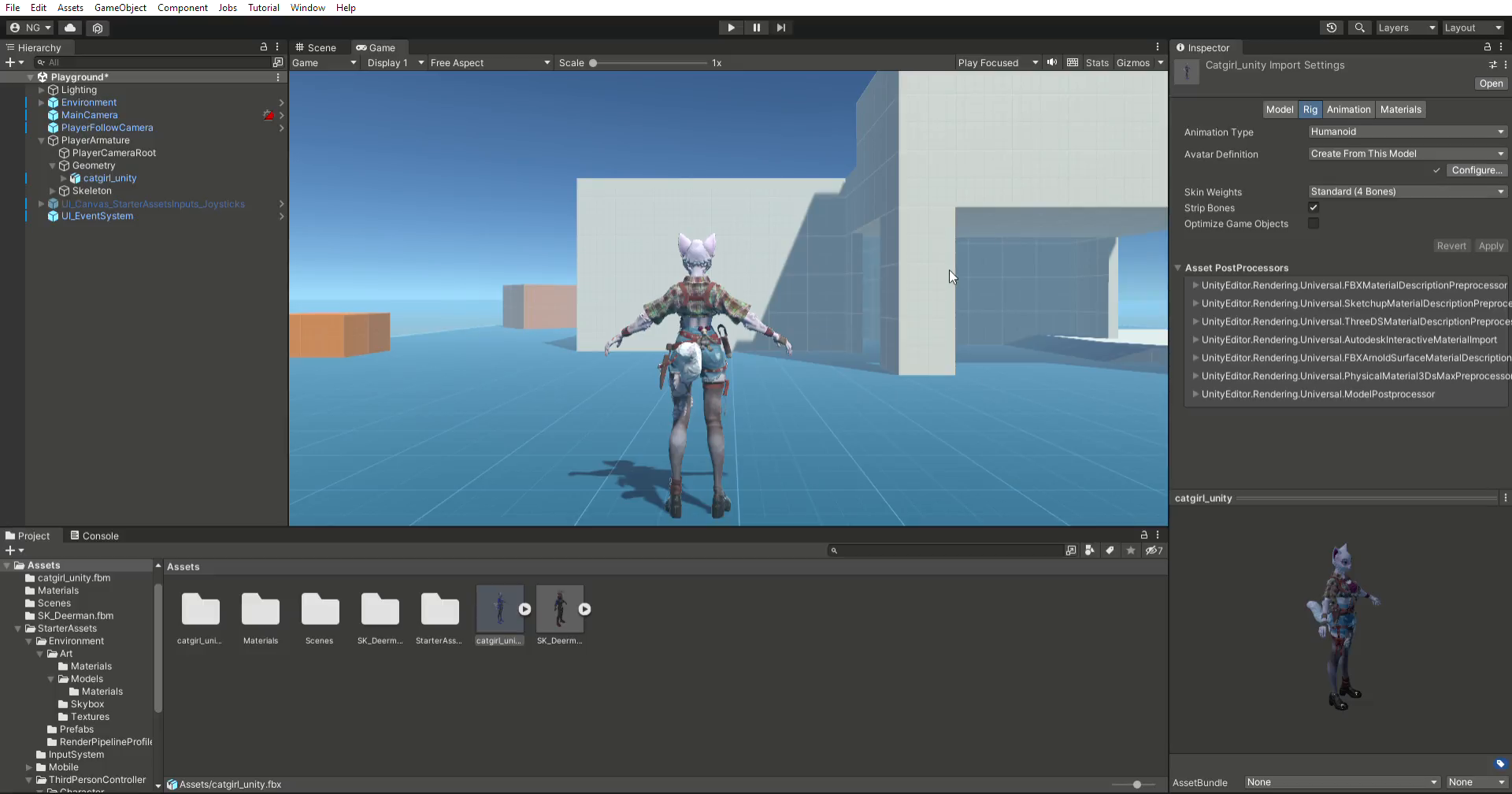Viewport: 1512px width, 794px height.
Task: Open the Display 1 dropdown
Action: click(x=395, y=62)
